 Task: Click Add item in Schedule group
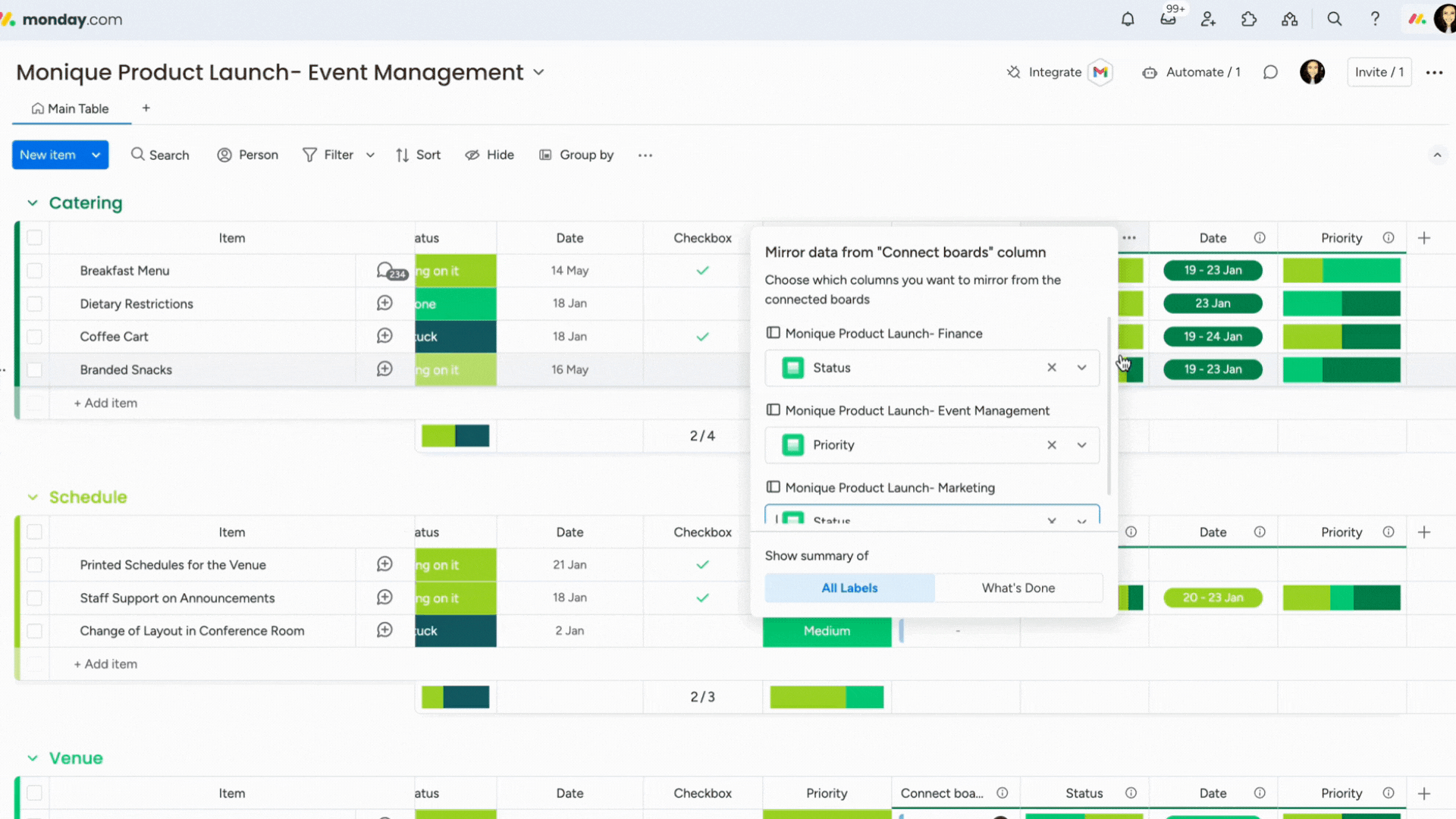pyautogui.click(x=105, y=664)
